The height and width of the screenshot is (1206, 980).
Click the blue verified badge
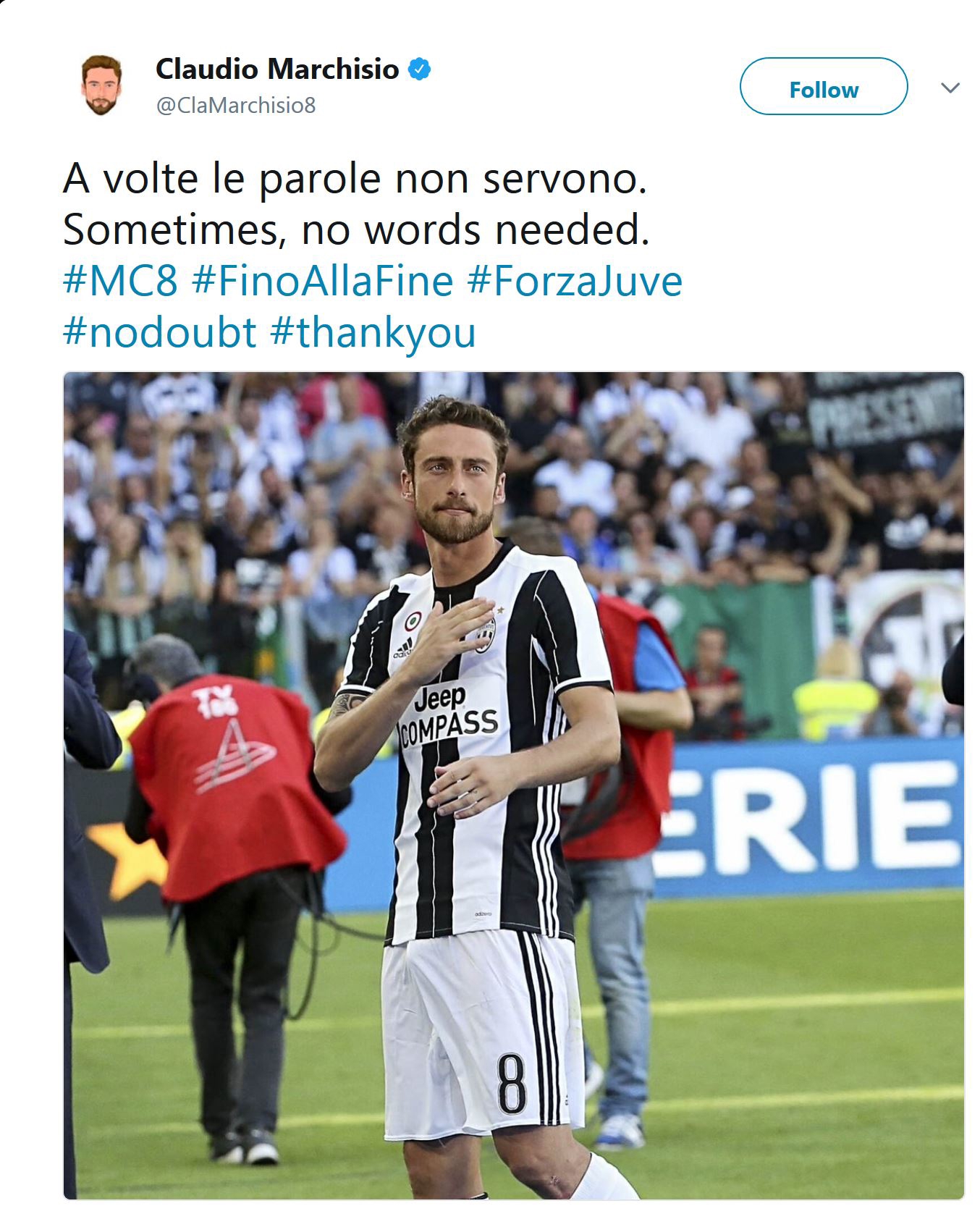[420, 69]
